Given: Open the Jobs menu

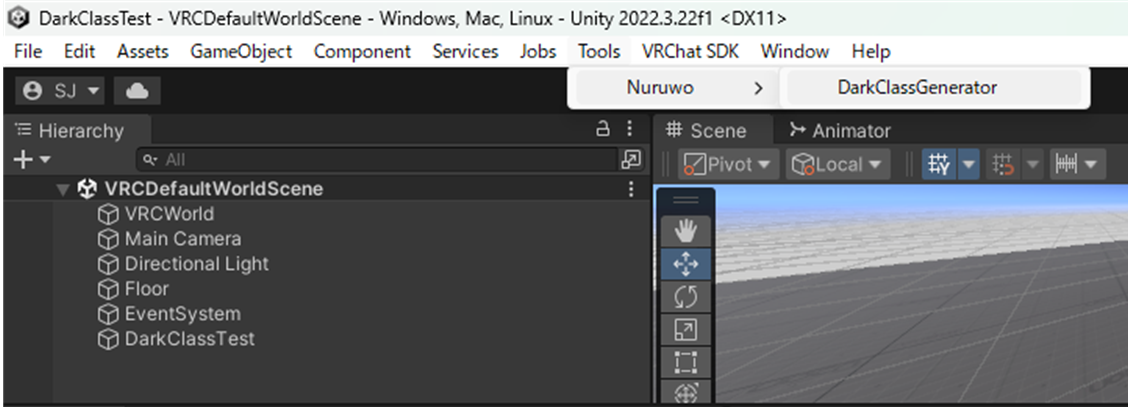Looking at the screenshot, I should point(538,52).
